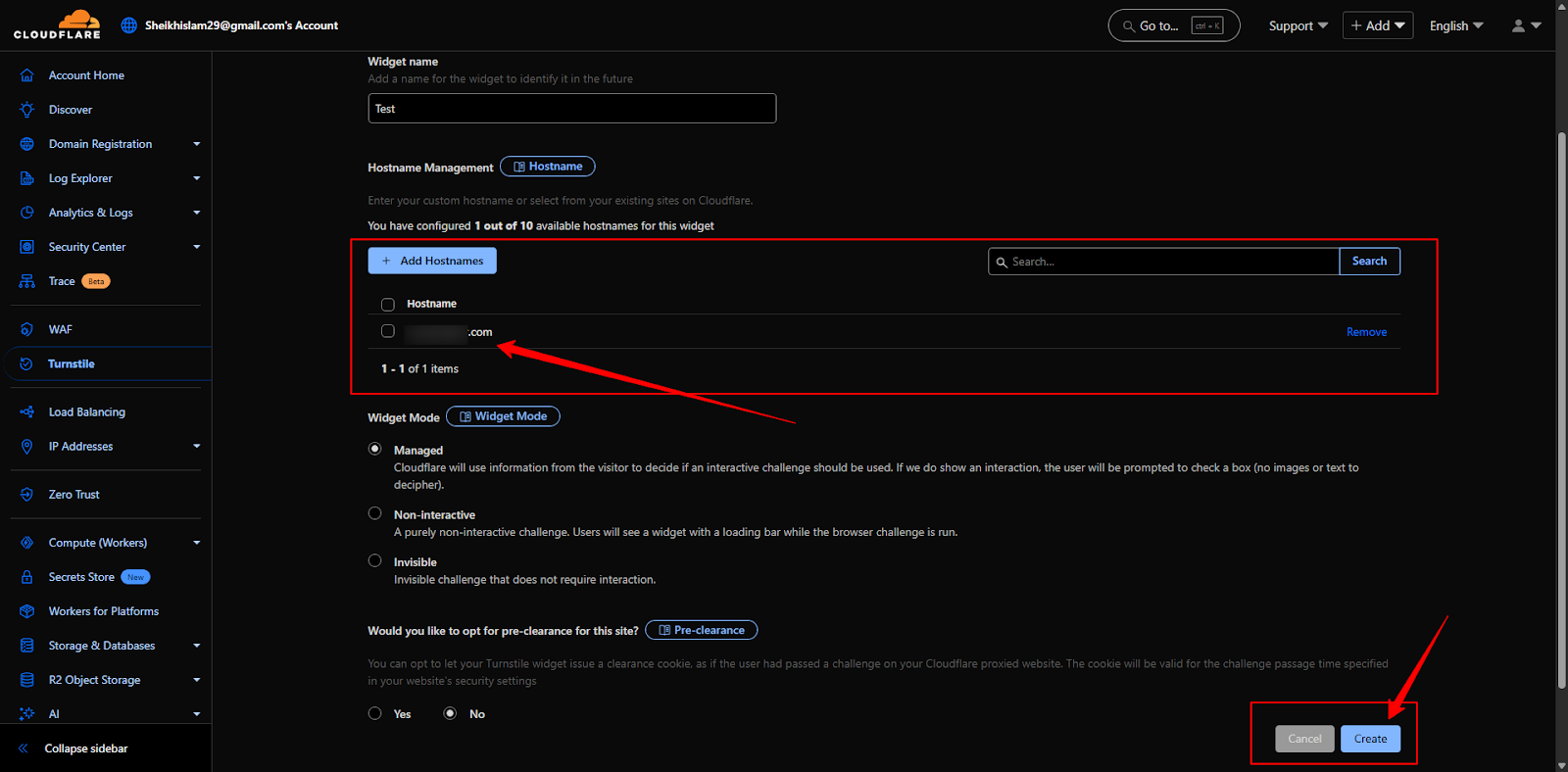Viewport: 1568px width, 772px height.
Task: Click the Compute (Workers) icon
Action: pos(27,543)
